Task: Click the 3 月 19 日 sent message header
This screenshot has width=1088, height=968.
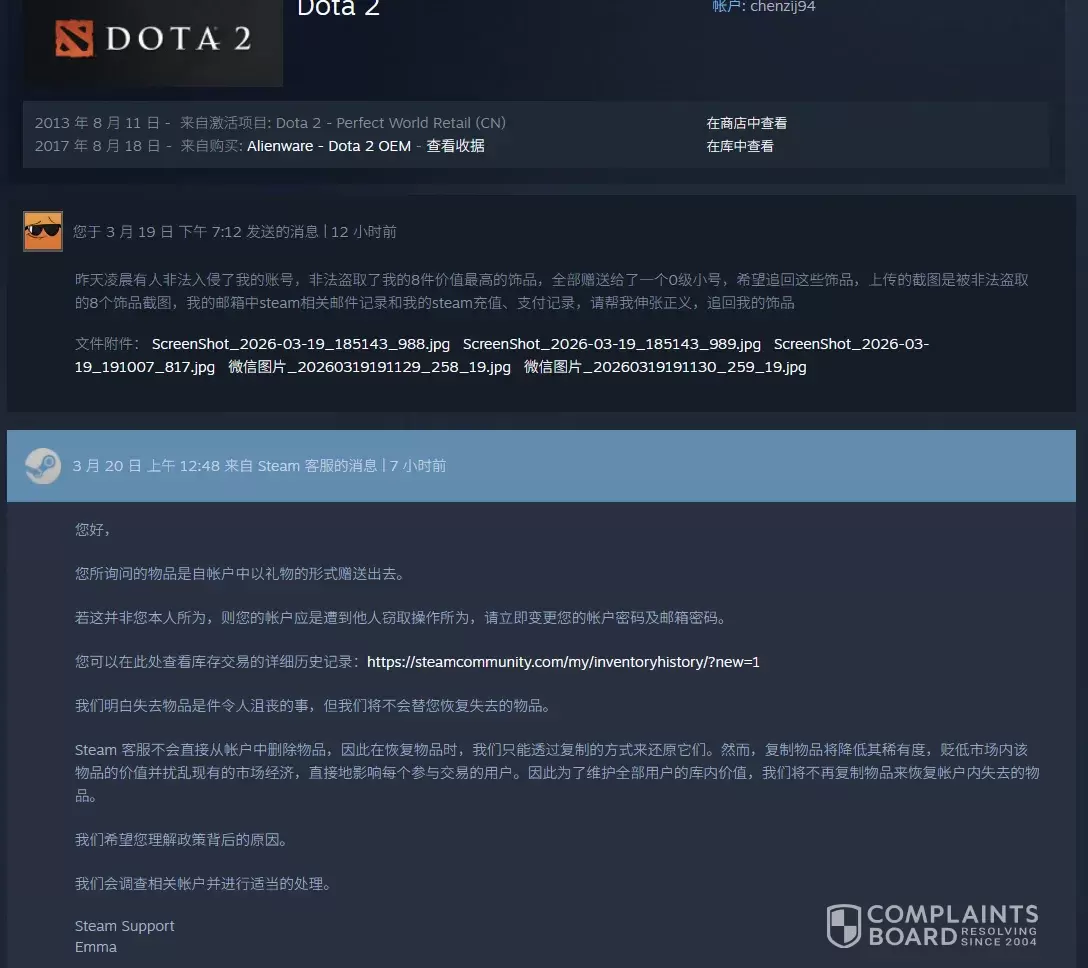Action: (234, 232)
